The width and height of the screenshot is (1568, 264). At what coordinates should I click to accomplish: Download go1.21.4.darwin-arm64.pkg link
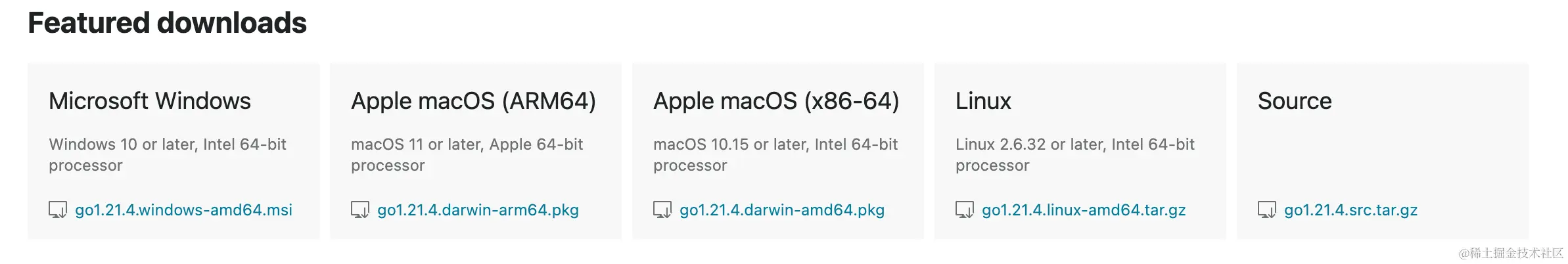pyautogui.click(x=478, y=210)
